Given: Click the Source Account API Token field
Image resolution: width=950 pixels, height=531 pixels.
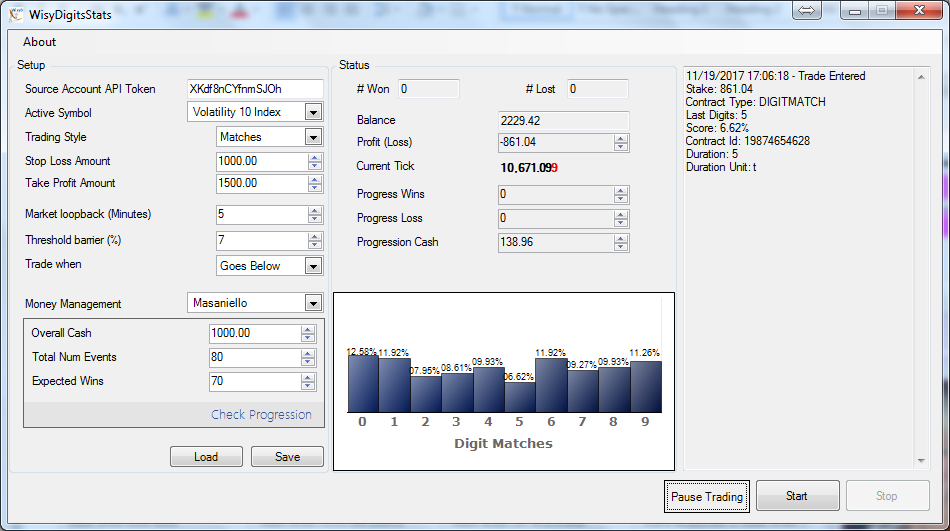Looking at the screenshot, I should tap(255, 89).
